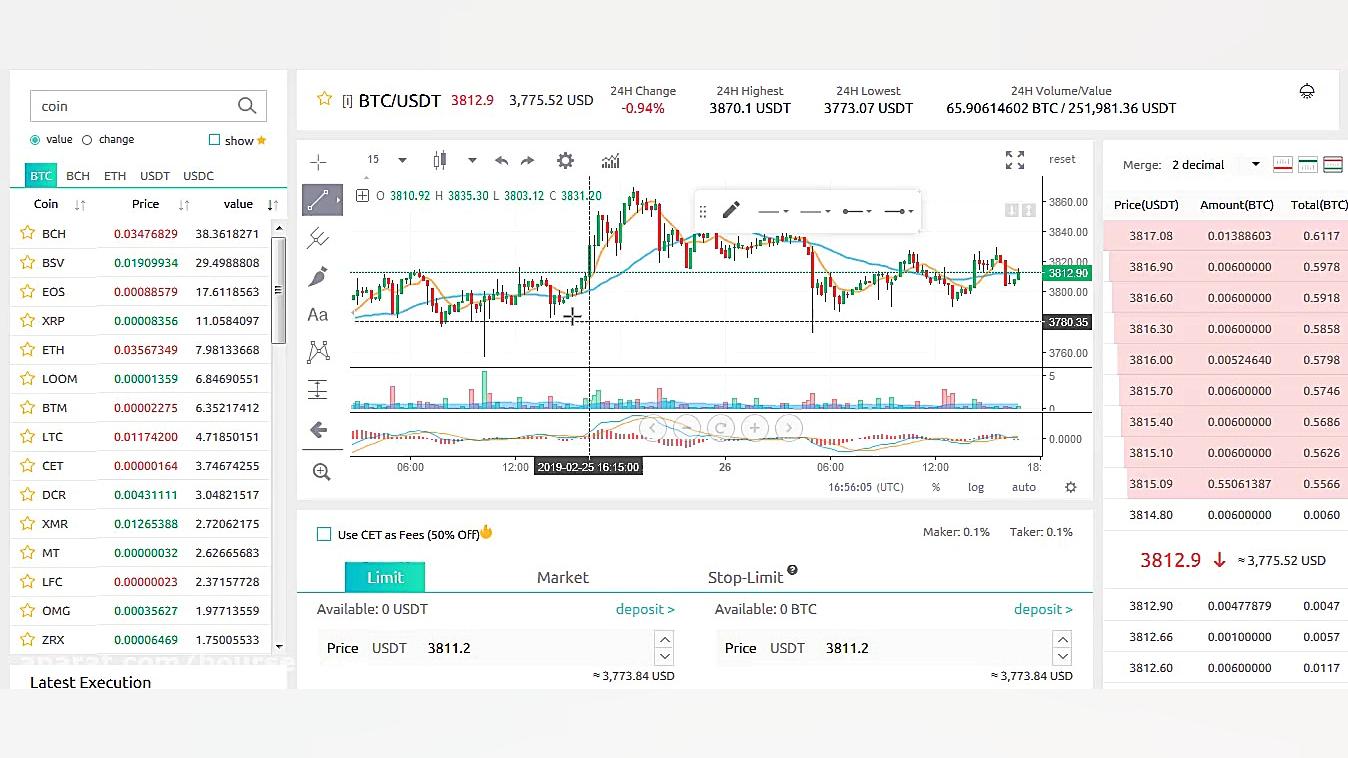Toggle auto scale on chart
The height and width of the screenshot is (758, 1348).
[x=1024, y=487]
